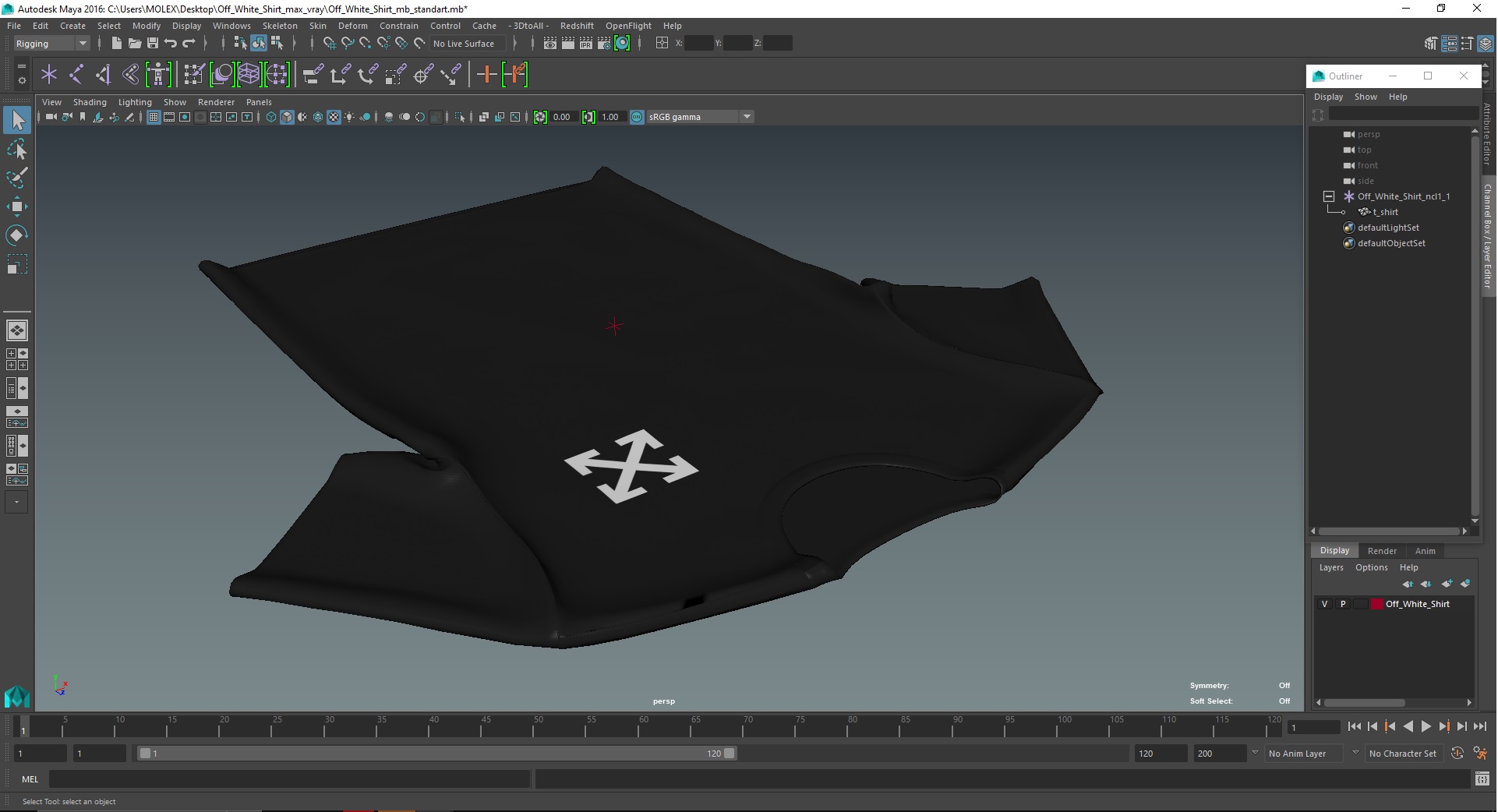1498x812 pixels.
Task: Toggle color management ON button
Action: tap(637, 117)
